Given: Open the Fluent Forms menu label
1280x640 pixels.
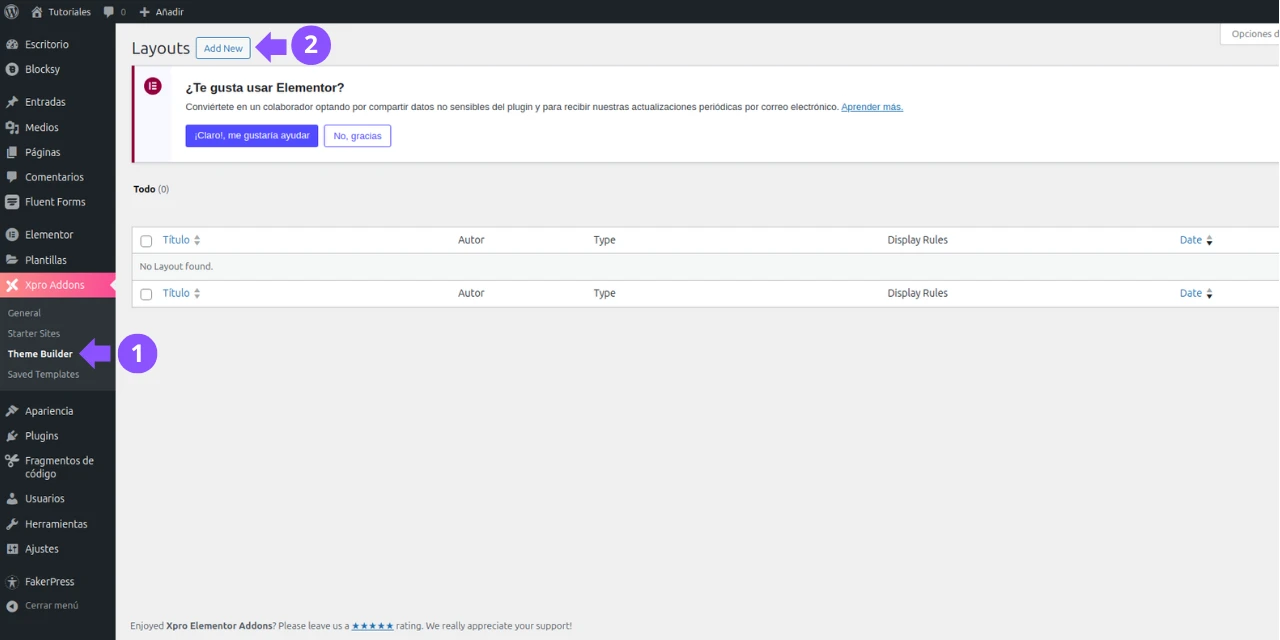Looking at the screenshot, I should pos(55,202).
